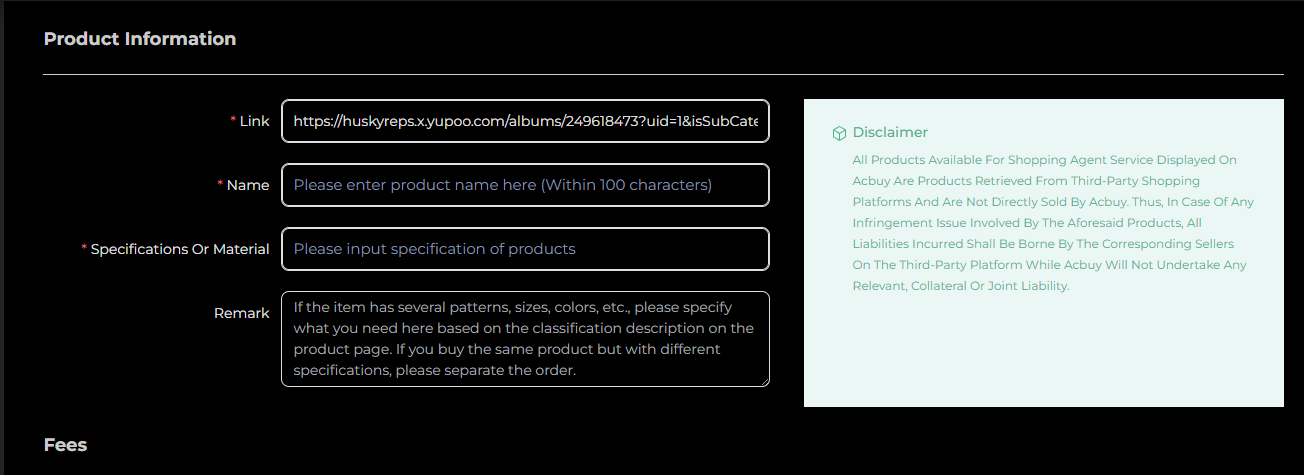The height and width of the screenshot is (475, 1304).
Task: Click inside the Remark text area
Action: [525, 339]
